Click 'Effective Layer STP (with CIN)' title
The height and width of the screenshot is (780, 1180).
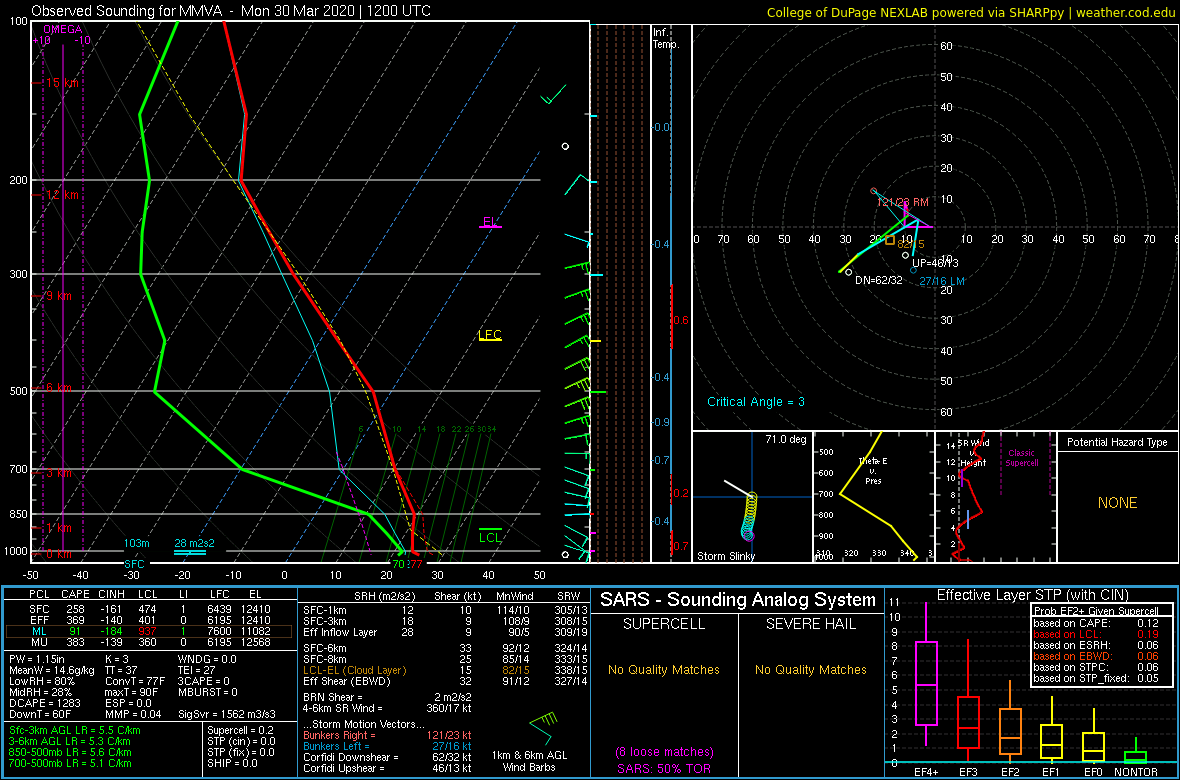coord(1032,596)
